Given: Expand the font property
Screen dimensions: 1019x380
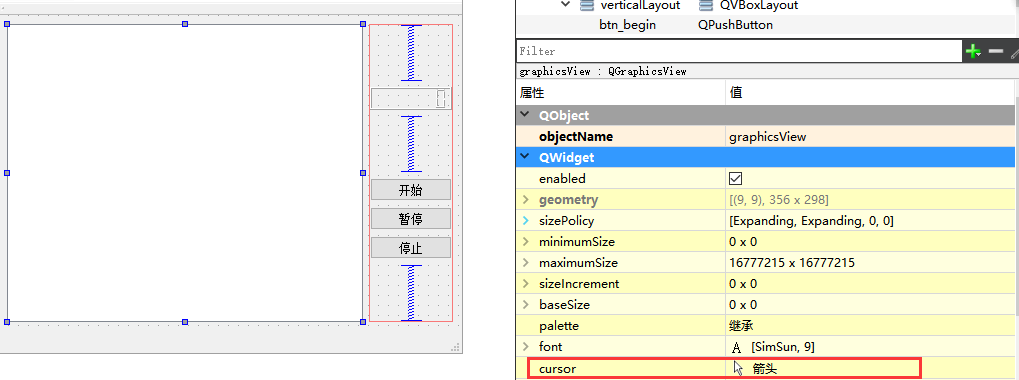Looking at the screenshot, I should [525, 346].
